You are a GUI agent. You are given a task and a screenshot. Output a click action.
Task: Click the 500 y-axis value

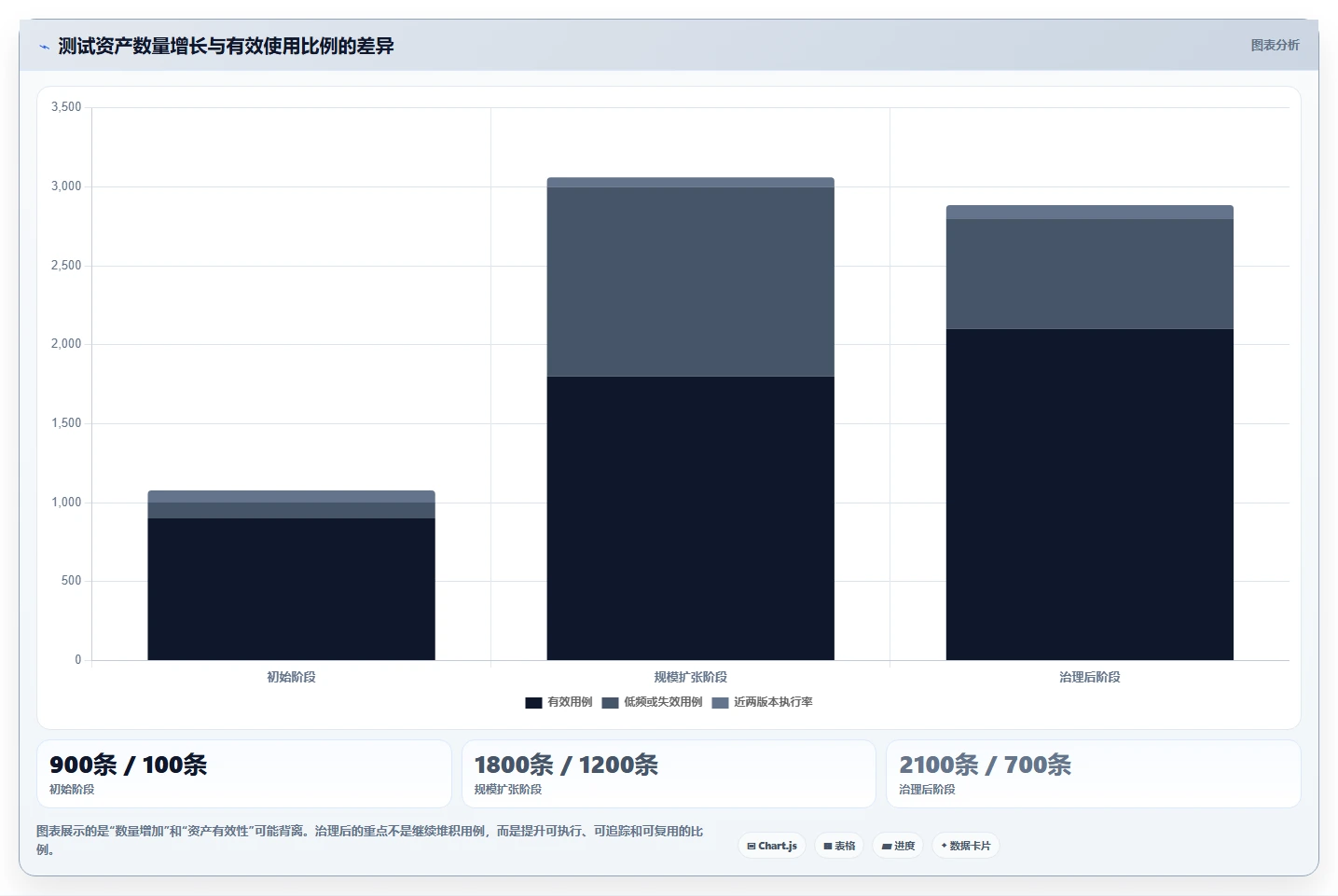tap(71, 581)
